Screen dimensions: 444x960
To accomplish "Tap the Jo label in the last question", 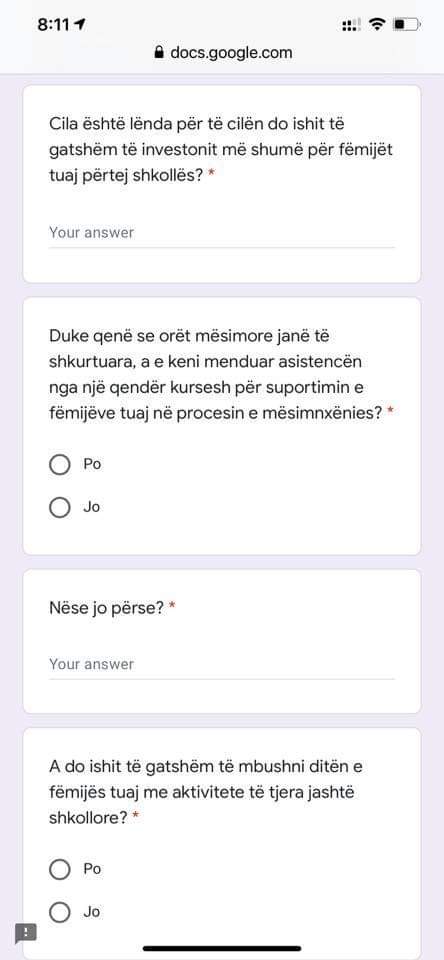I will (91, 912).
